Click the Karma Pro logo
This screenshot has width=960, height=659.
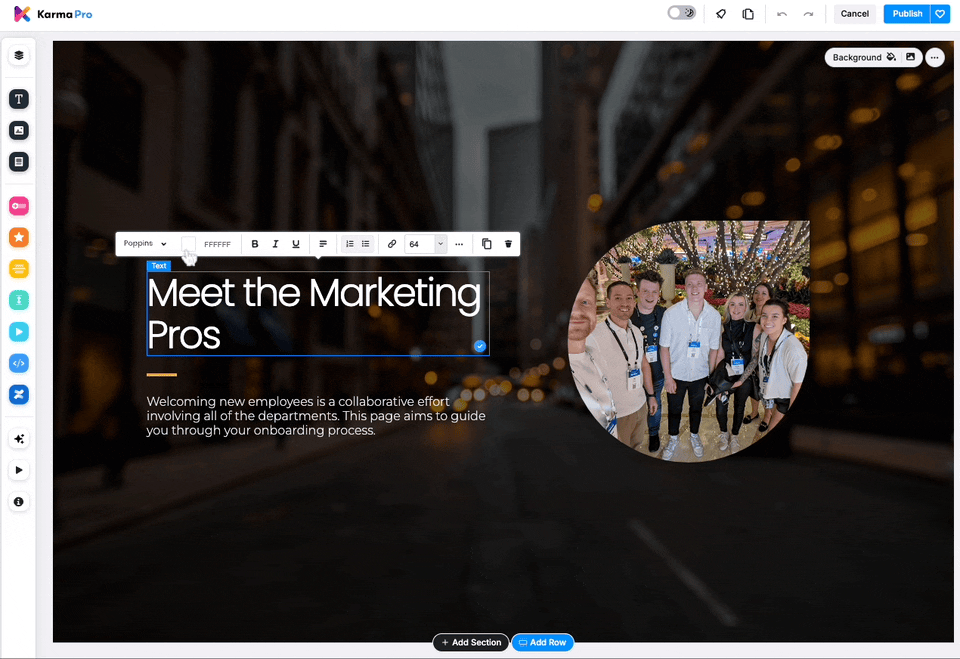(53, 13)
